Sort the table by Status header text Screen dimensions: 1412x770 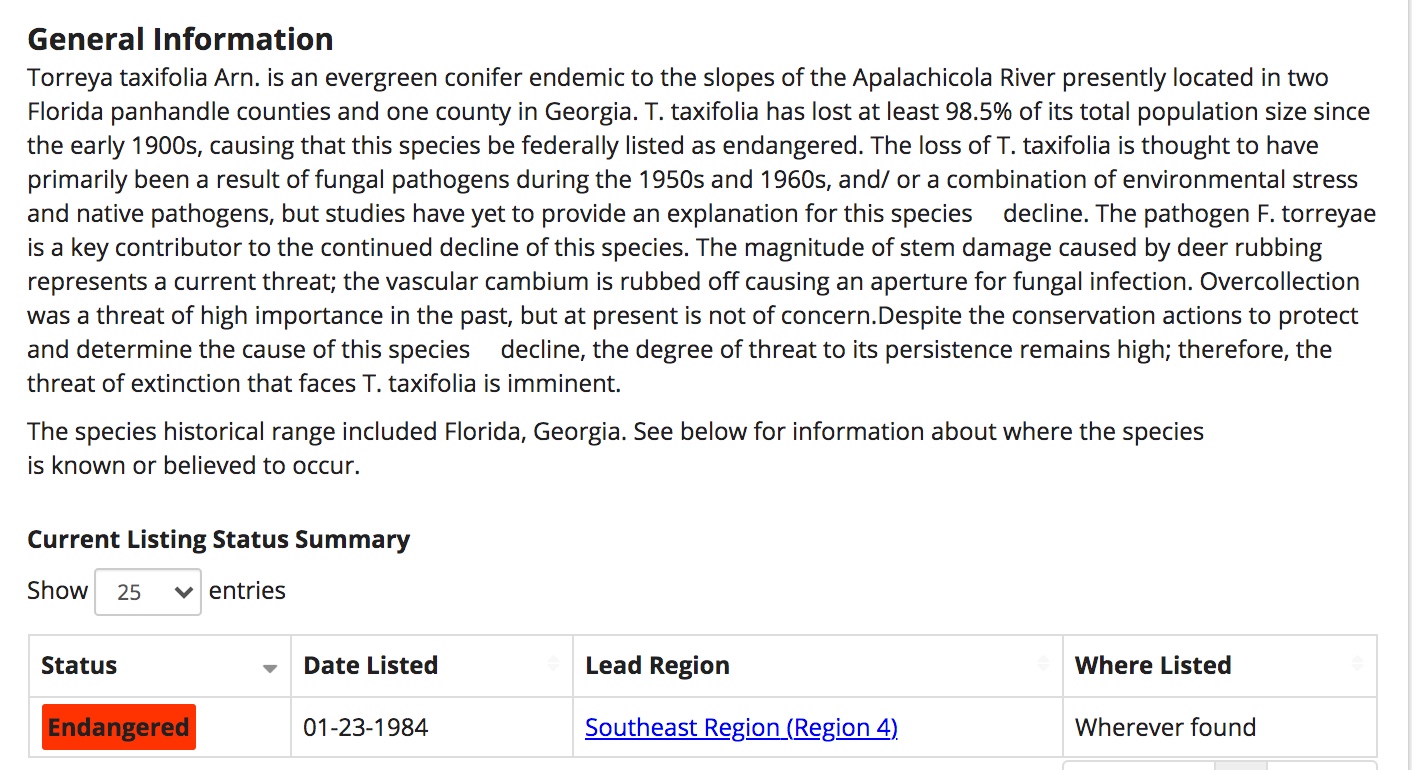point(79,666)
